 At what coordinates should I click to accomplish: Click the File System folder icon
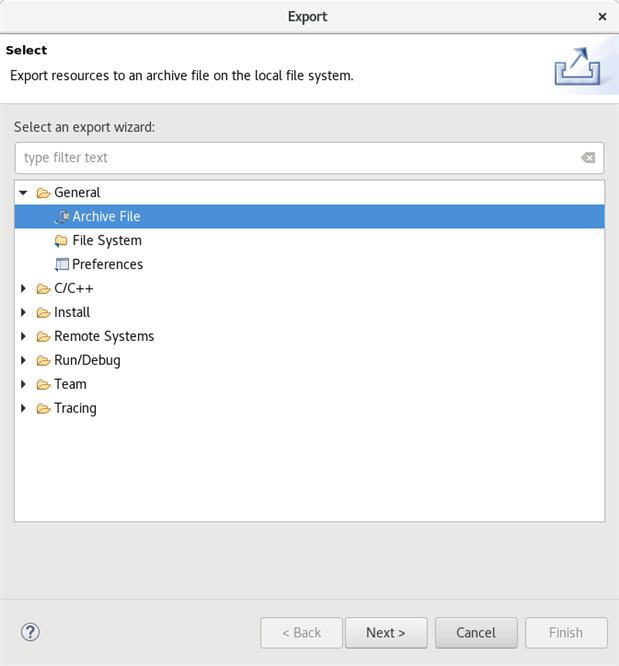62,240
